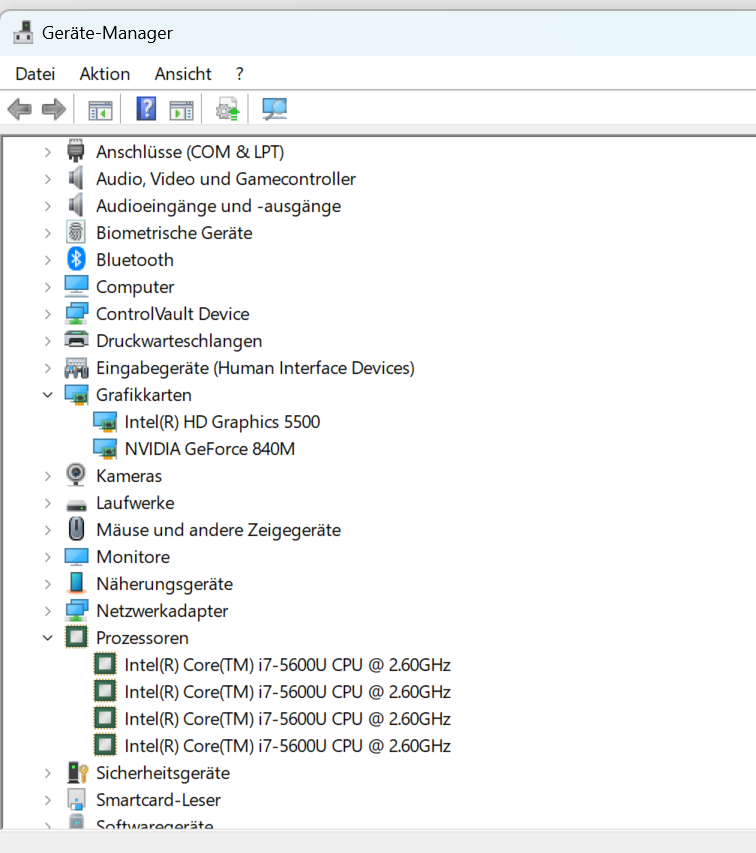This screenshot has height=853, width=756.
Task: Go forward with the right arrow toolbar button
Action: [53, 109]
